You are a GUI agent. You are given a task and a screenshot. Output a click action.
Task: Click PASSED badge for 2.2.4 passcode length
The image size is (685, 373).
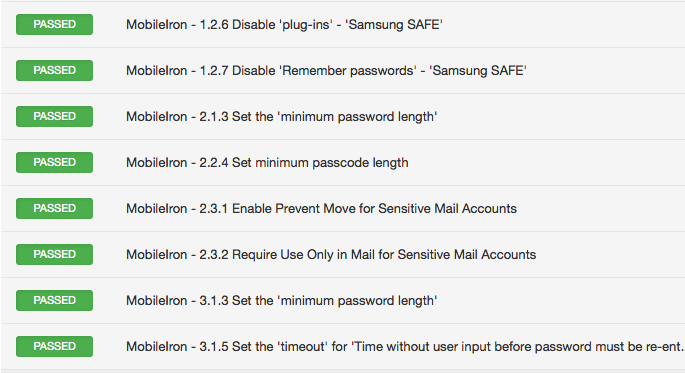tap(54, 162)
